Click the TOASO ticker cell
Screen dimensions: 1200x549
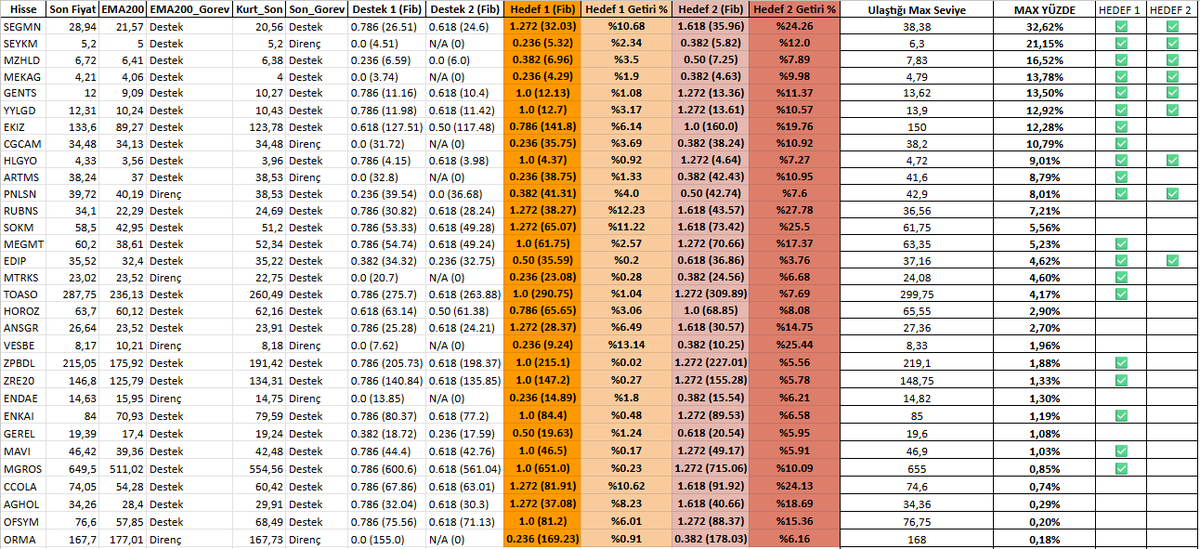pos(25,293)
